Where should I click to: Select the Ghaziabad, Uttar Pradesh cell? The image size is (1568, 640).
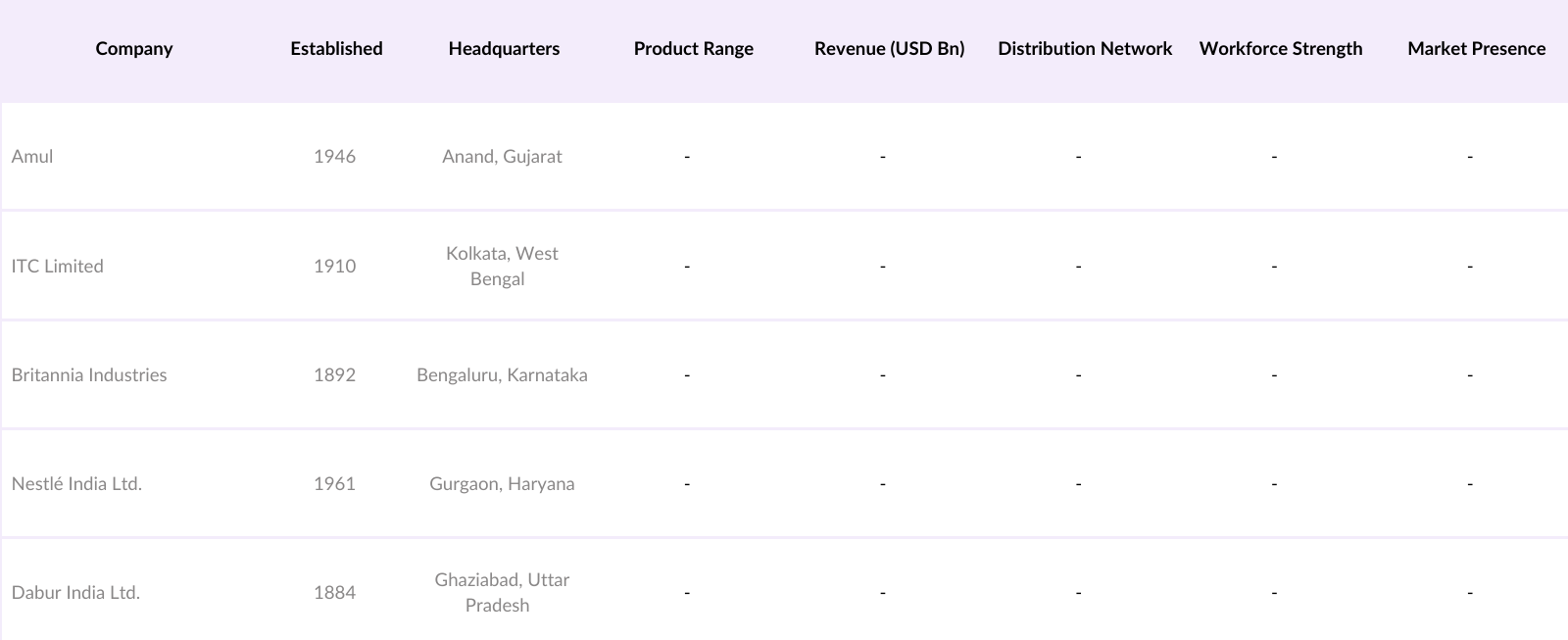coord(502,593)
